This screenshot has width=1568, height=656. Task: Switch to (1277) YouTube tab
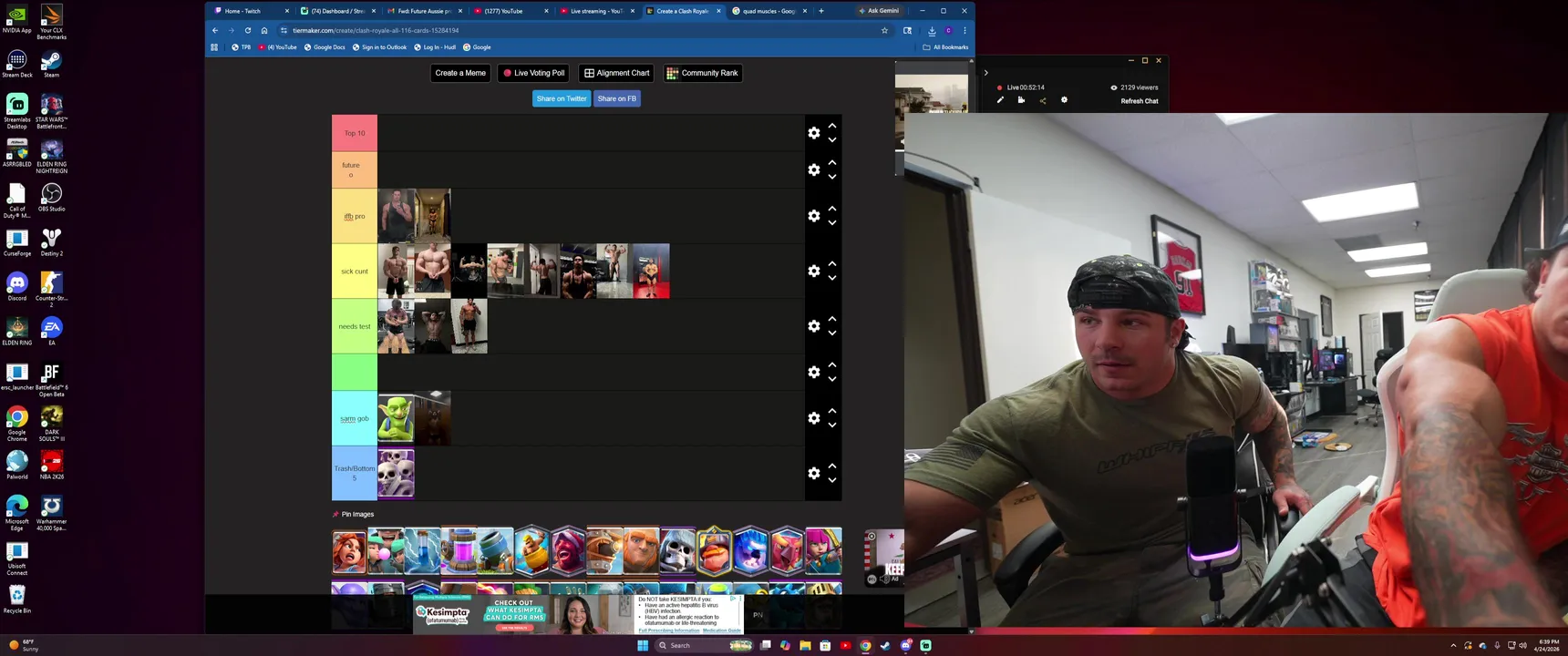(511, 11)
